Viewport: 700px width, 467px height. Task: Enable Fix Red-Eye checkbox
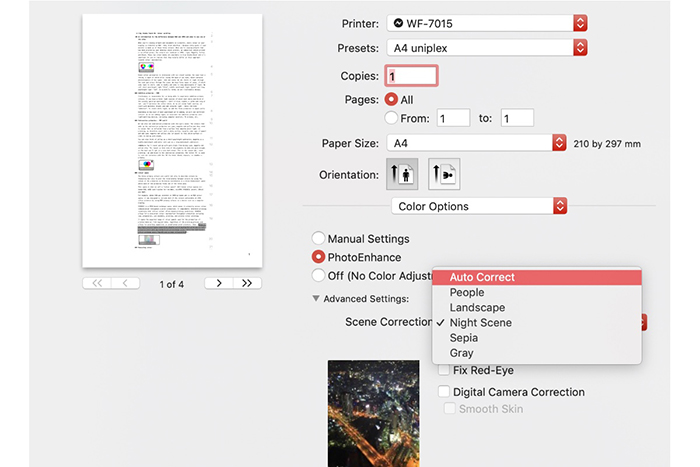(x=444, y=370)
